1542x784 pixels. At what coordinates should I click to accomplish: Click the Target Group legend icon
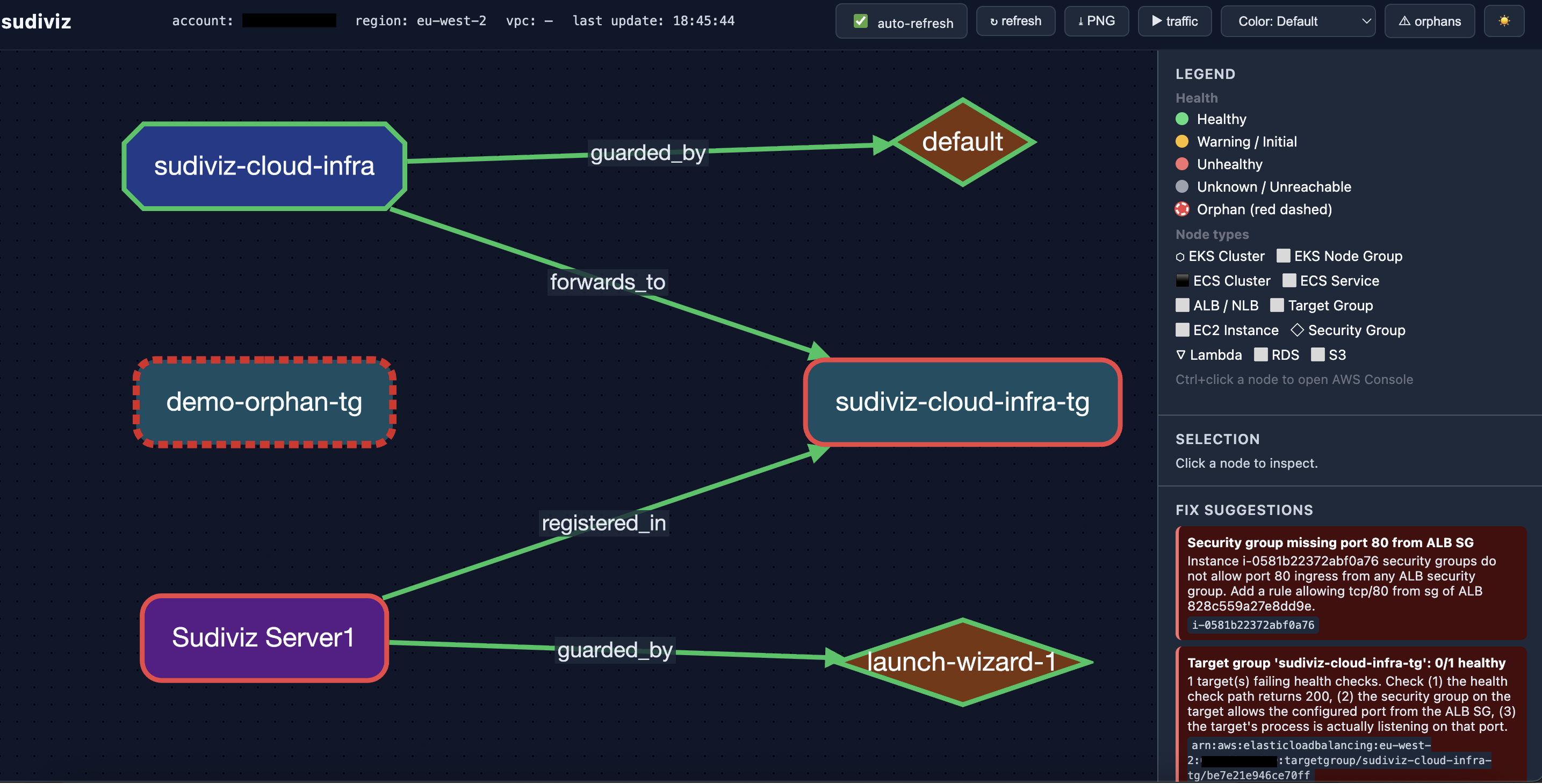[x=1277, y=306]
